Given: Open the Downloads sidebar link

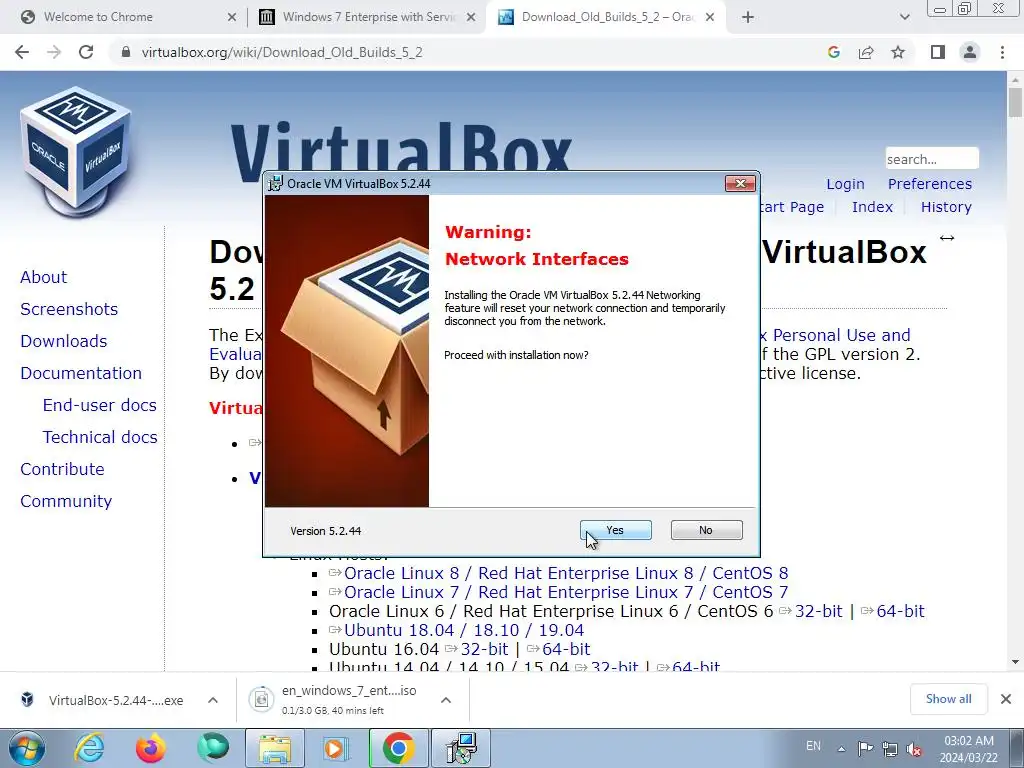Looking at the screenshot, I should (x=63, y=341).
